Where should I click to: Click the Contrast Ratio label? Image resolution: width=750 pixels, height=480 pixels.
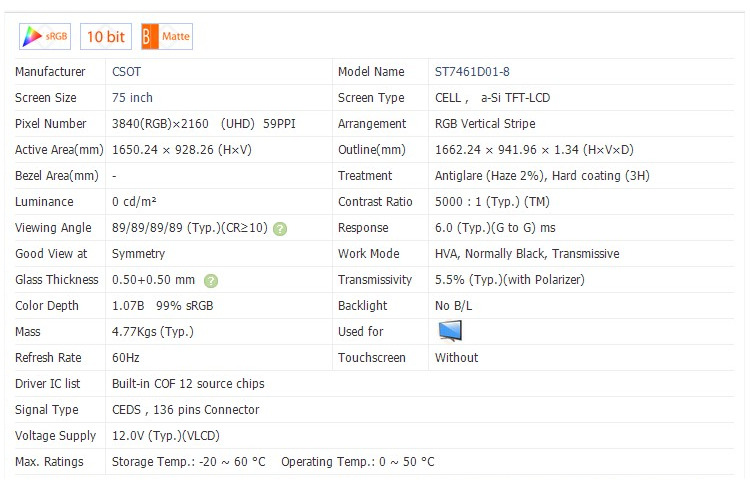(375, 202)
